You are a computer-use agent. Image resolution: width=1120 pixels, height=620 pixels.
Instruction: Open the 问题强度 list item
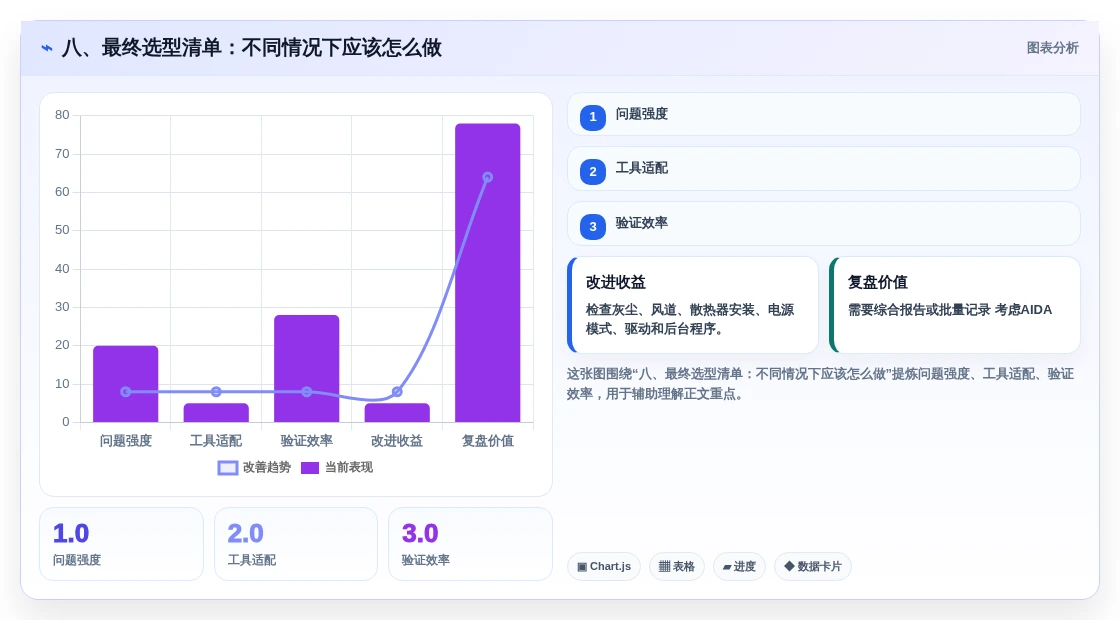pyautogui.click(x=824, y=114)
